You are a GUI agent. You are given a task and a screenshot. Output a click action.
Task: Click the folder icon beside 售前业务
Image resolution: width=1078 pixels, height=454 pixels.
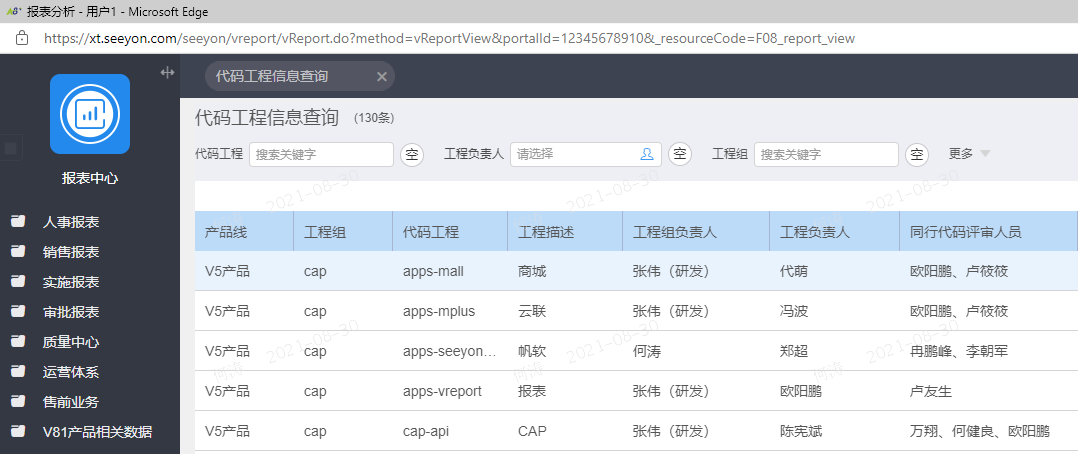coord(18,402)
